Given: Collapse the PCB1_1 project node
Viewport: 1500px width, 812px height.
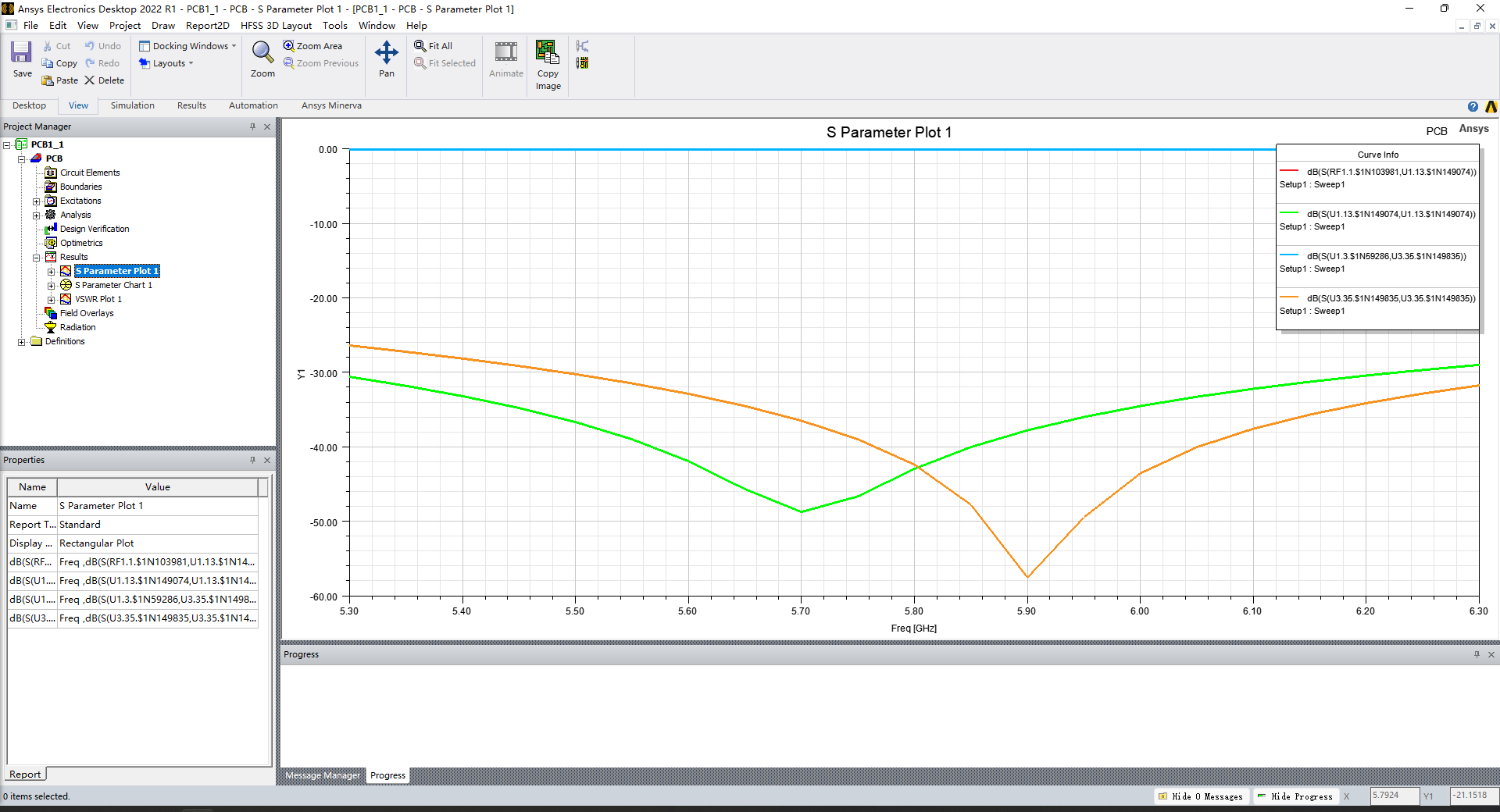Looking at the screenshot, I should click(7, 144).
